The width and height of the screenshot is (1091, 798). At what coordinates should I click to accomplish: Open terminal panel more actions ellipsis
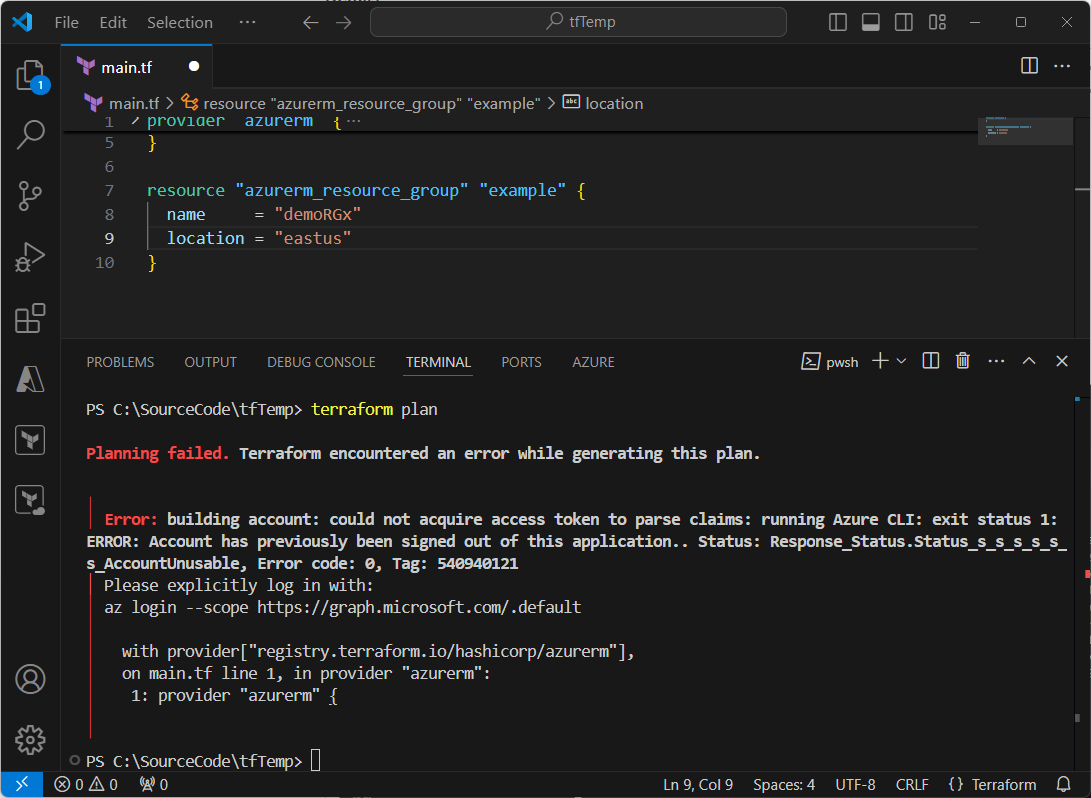(x=996, y=360)
